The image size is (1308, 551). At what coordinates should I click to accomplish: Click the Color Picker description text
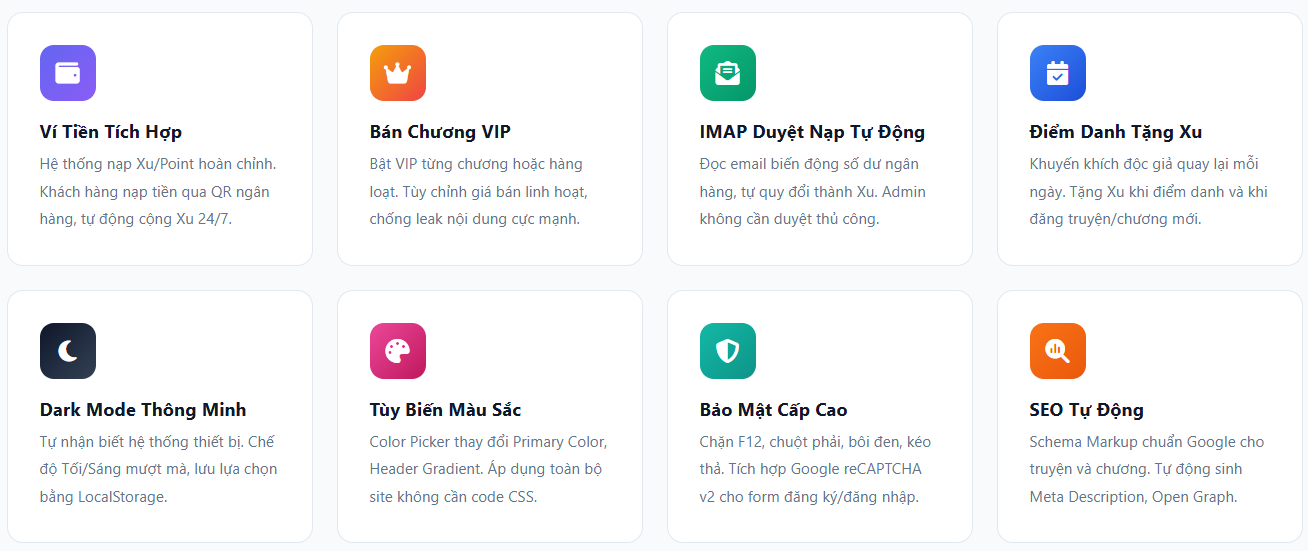[488, 469]
